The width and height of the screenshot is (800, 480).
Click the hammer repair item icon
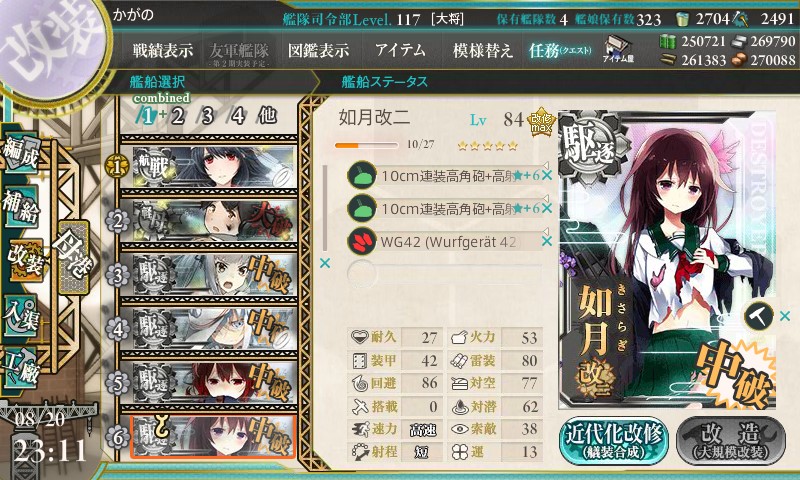click(759, 316)
